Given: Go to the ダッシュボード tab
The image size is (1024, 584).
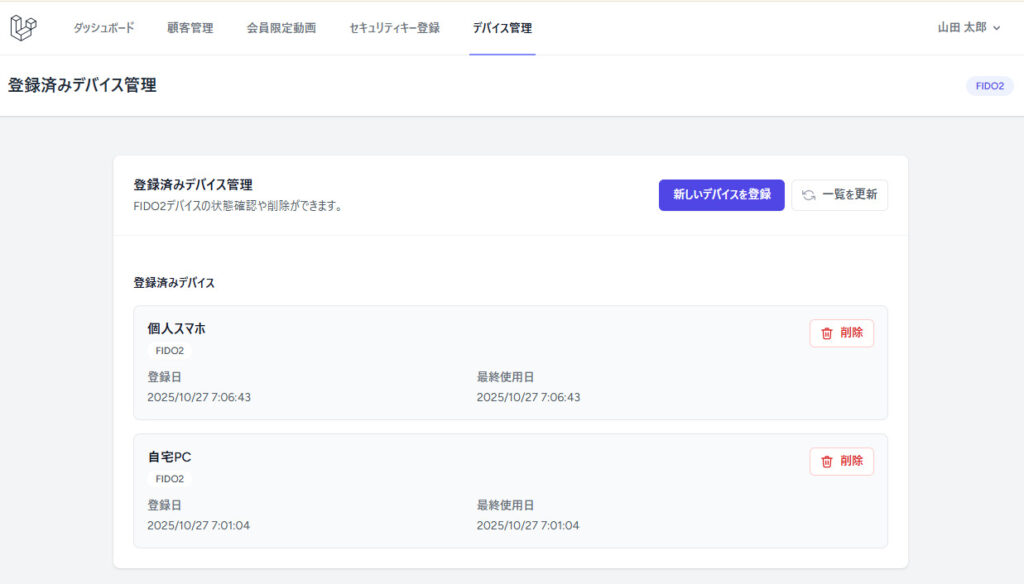Looking at the screenshot, I should [x=103, y=28].
